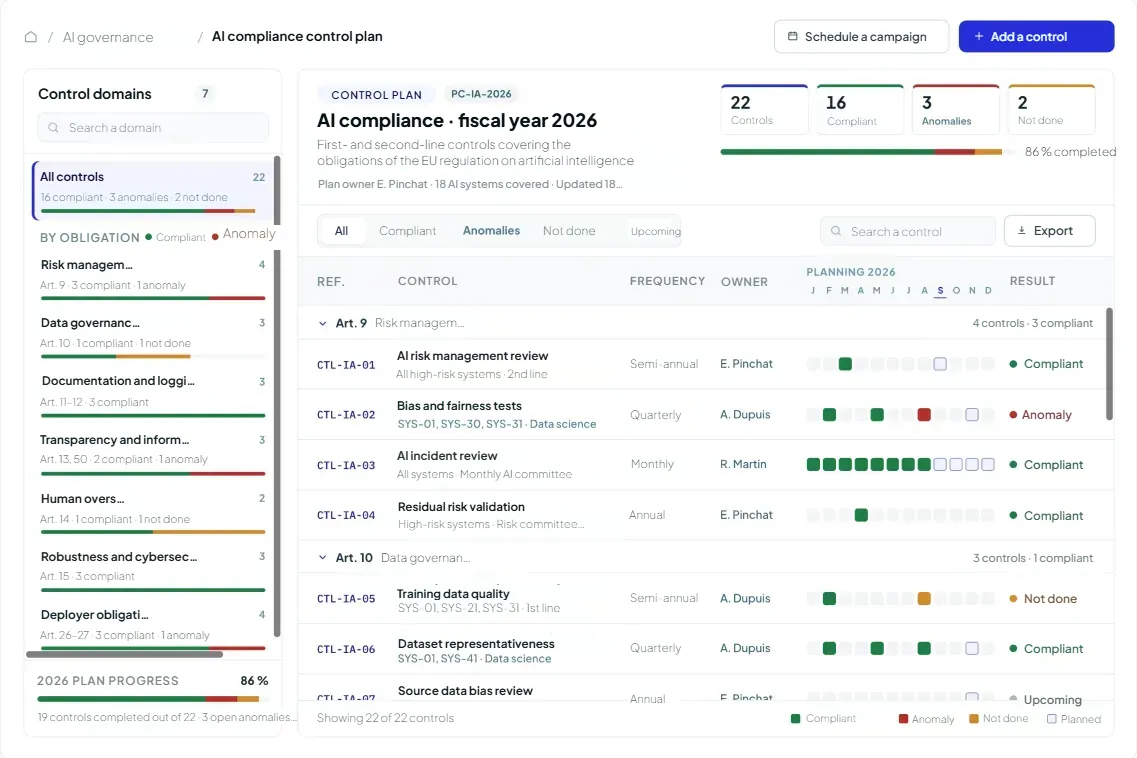Collapse the Art. 10 Data governance group
The width and height of the screenshot is (1137, 758).
coord(323,558)
